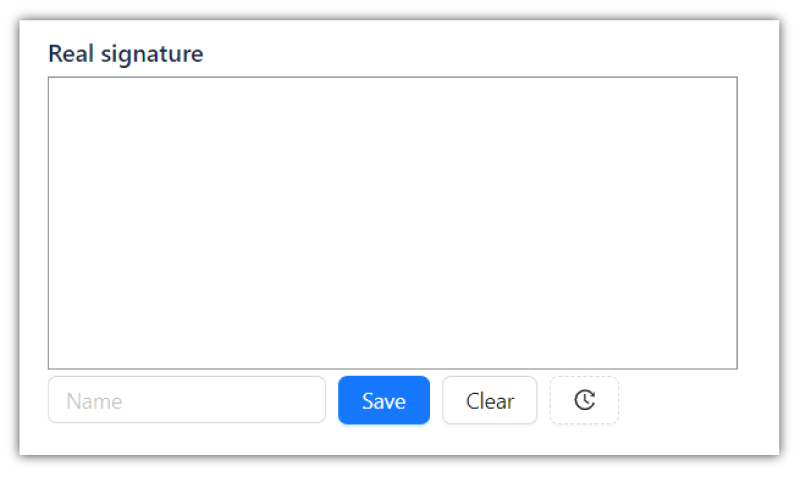Click inside the Name text box

pos(187,400)
